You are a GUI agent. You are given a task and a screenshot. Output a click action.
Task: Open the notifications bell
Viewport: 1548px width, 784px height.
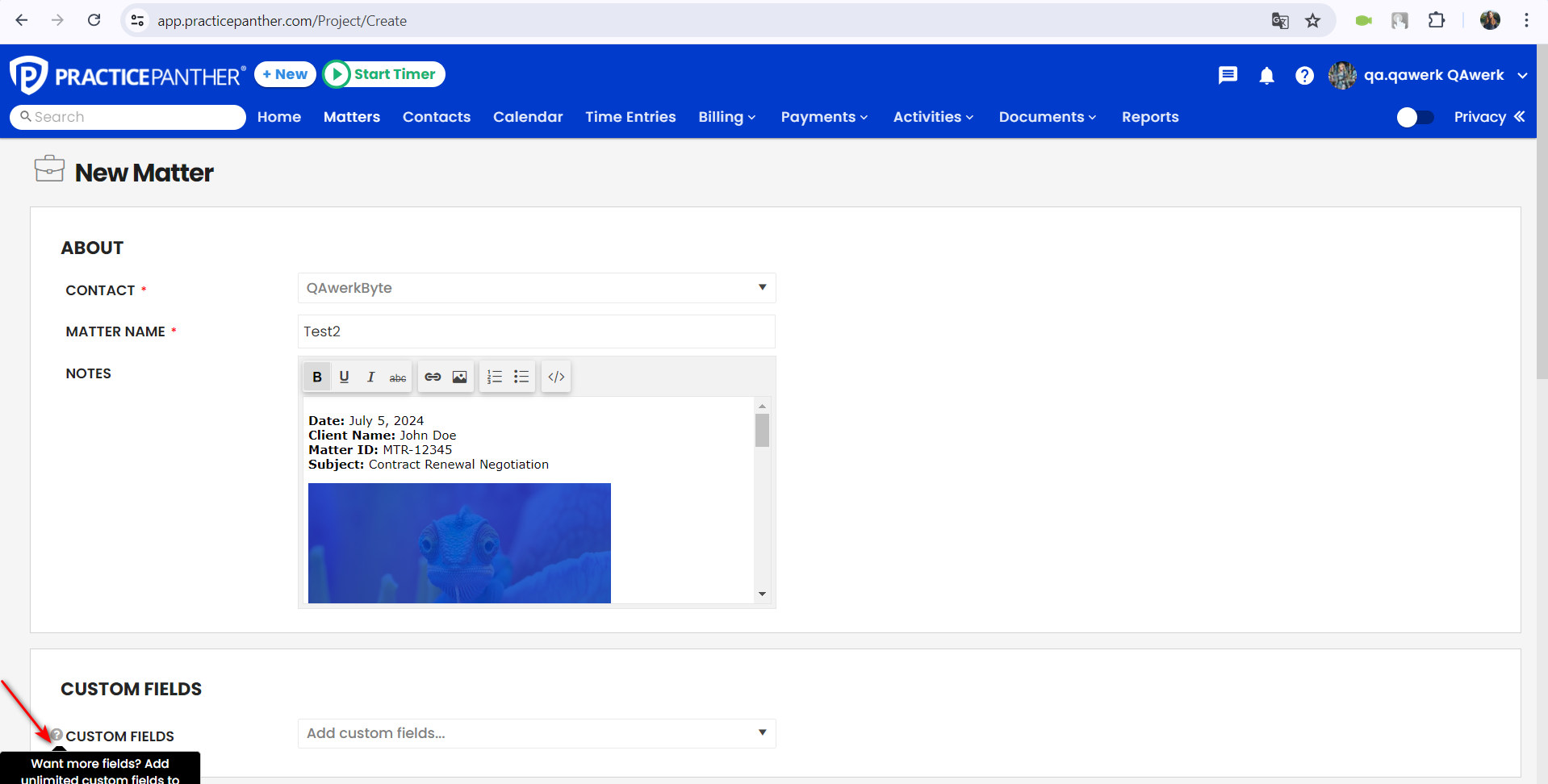click(1266, 75)
